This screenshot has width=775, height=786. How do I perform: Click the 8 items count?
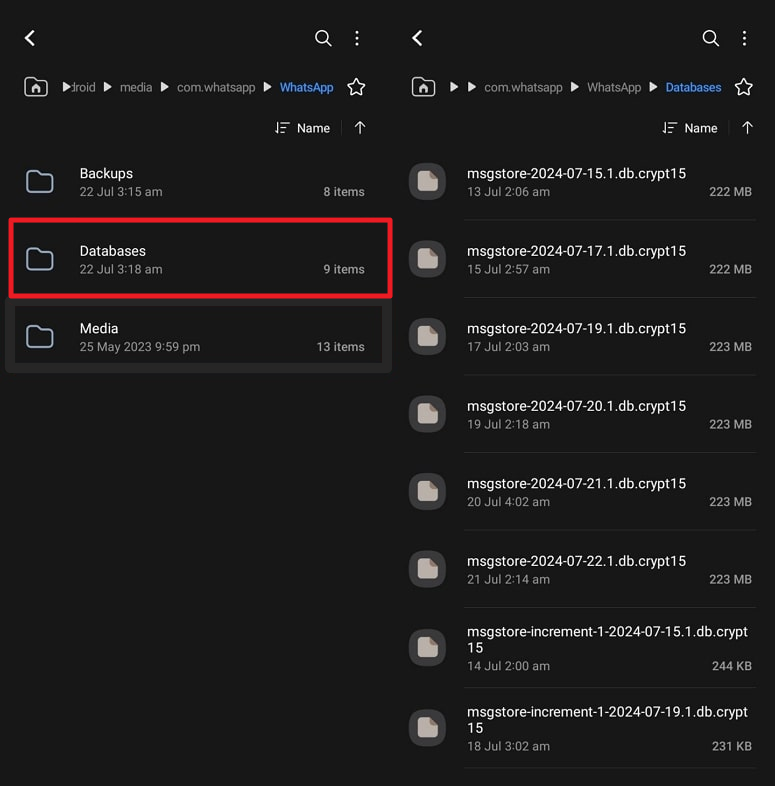344,192
